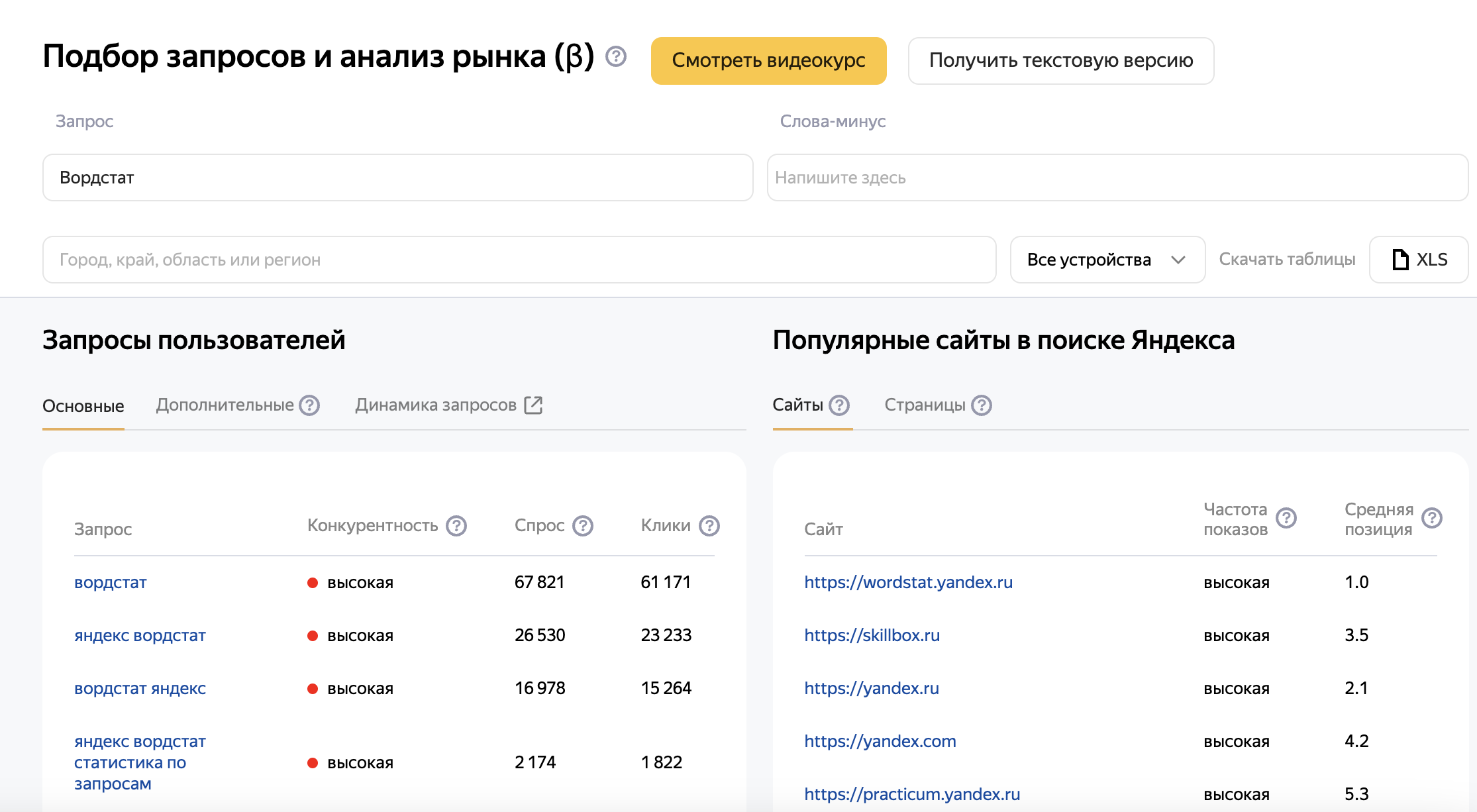Click average position value 2.1

tap(1356, 688)
